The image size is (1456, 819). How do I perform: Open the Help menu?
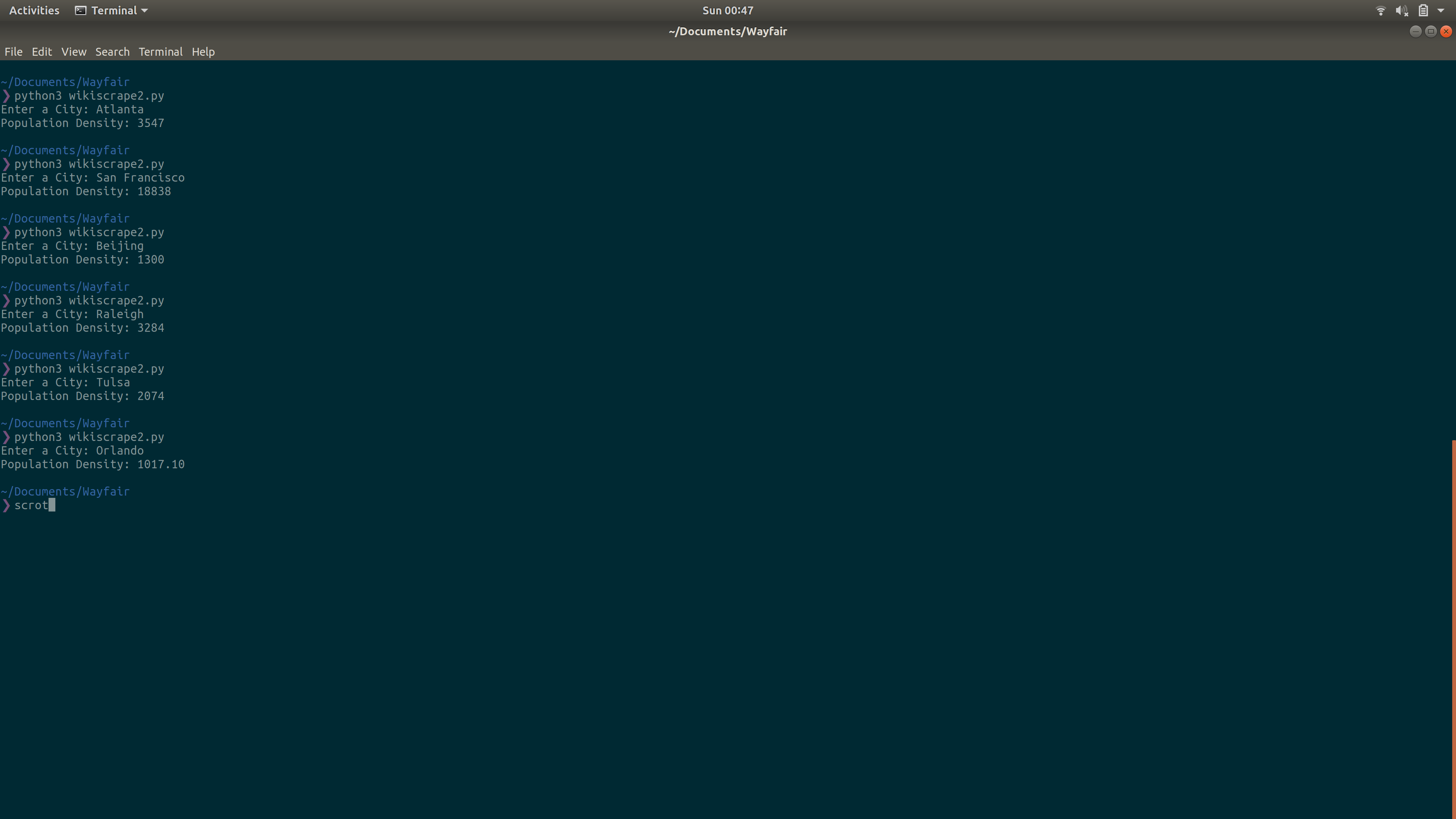[x=203, y=52]
